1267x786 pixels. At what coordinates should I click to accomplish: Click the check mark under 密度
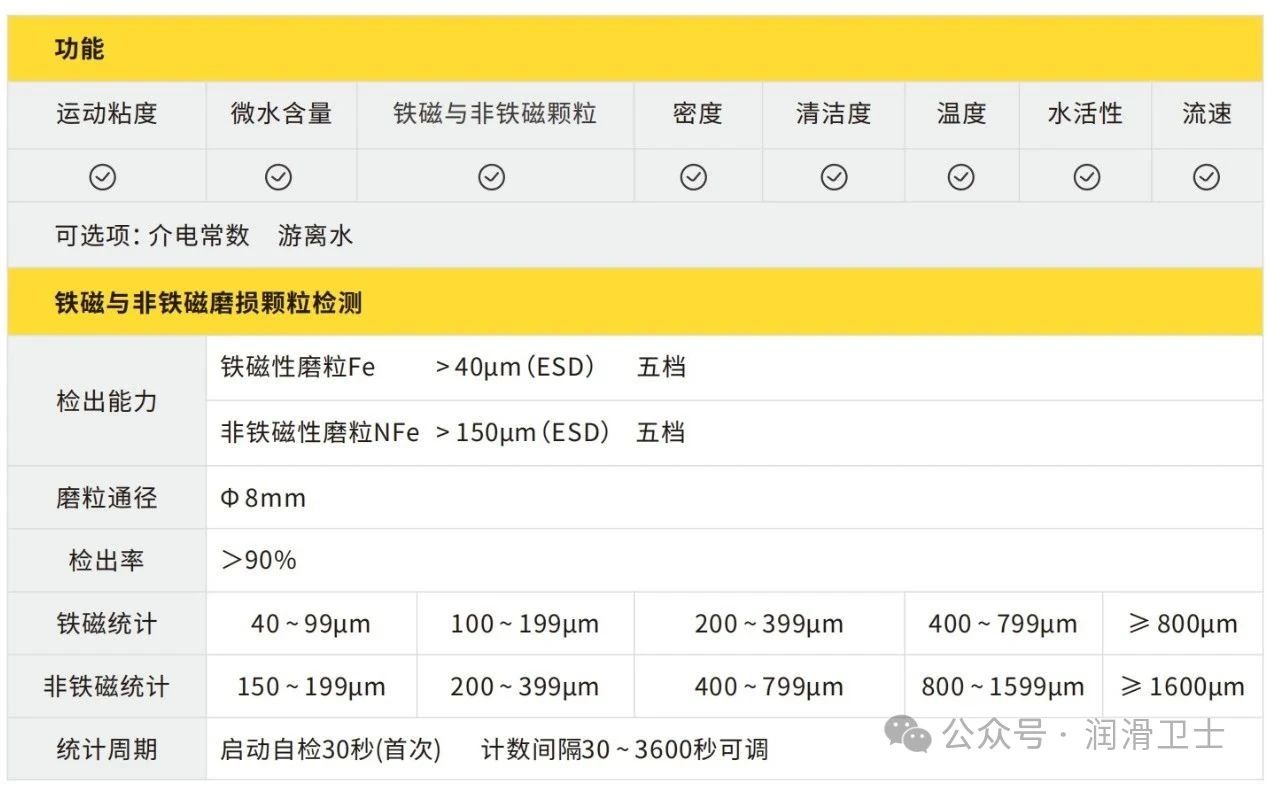pos(693,177)
